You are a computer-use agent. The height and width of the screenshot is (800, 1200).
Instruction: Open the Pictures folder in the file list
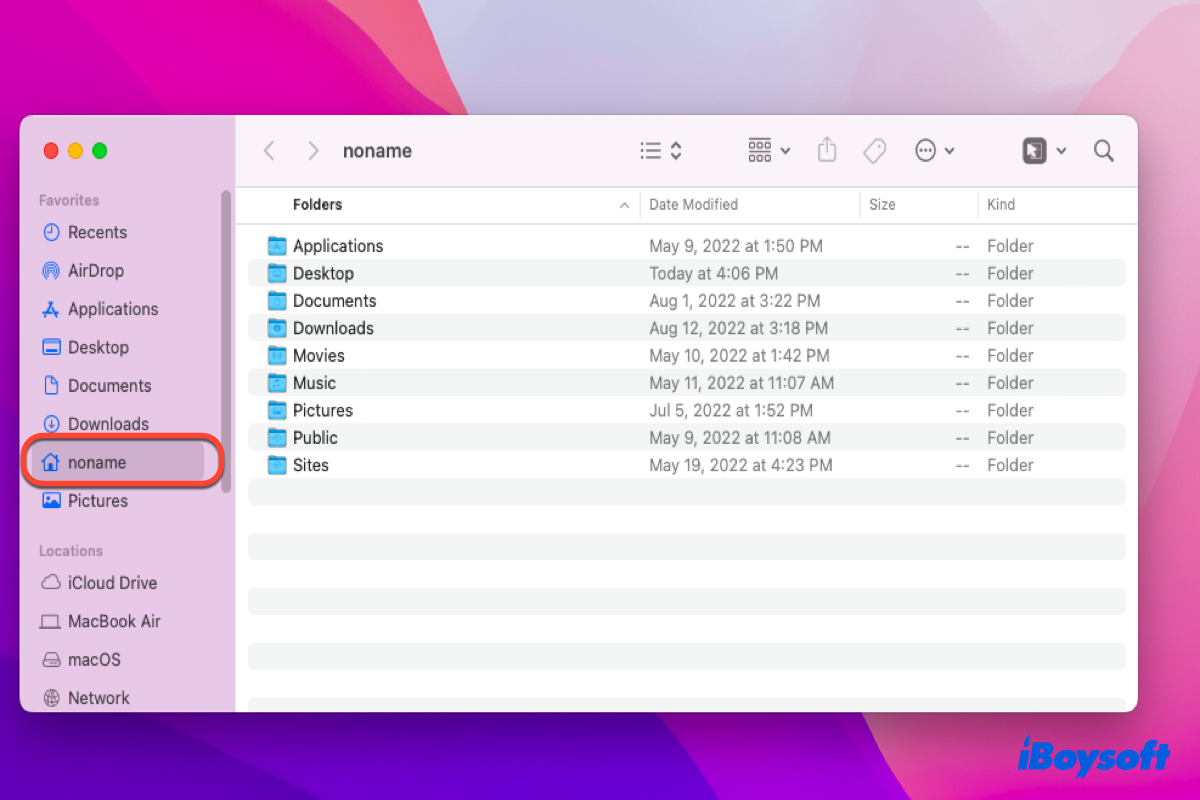322,410
